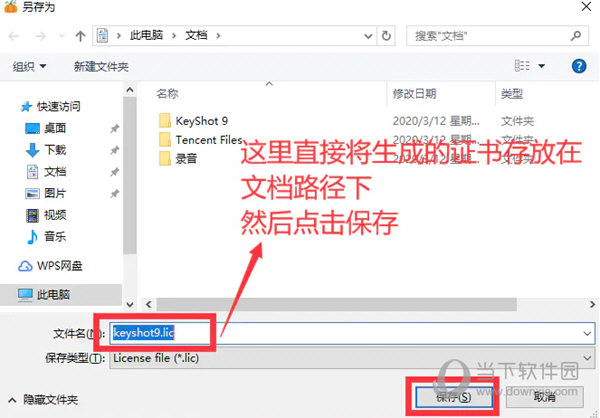Screen dimensions: 600x418
Task: Select 下载 in the sidebar
Action: coord(46,150)
